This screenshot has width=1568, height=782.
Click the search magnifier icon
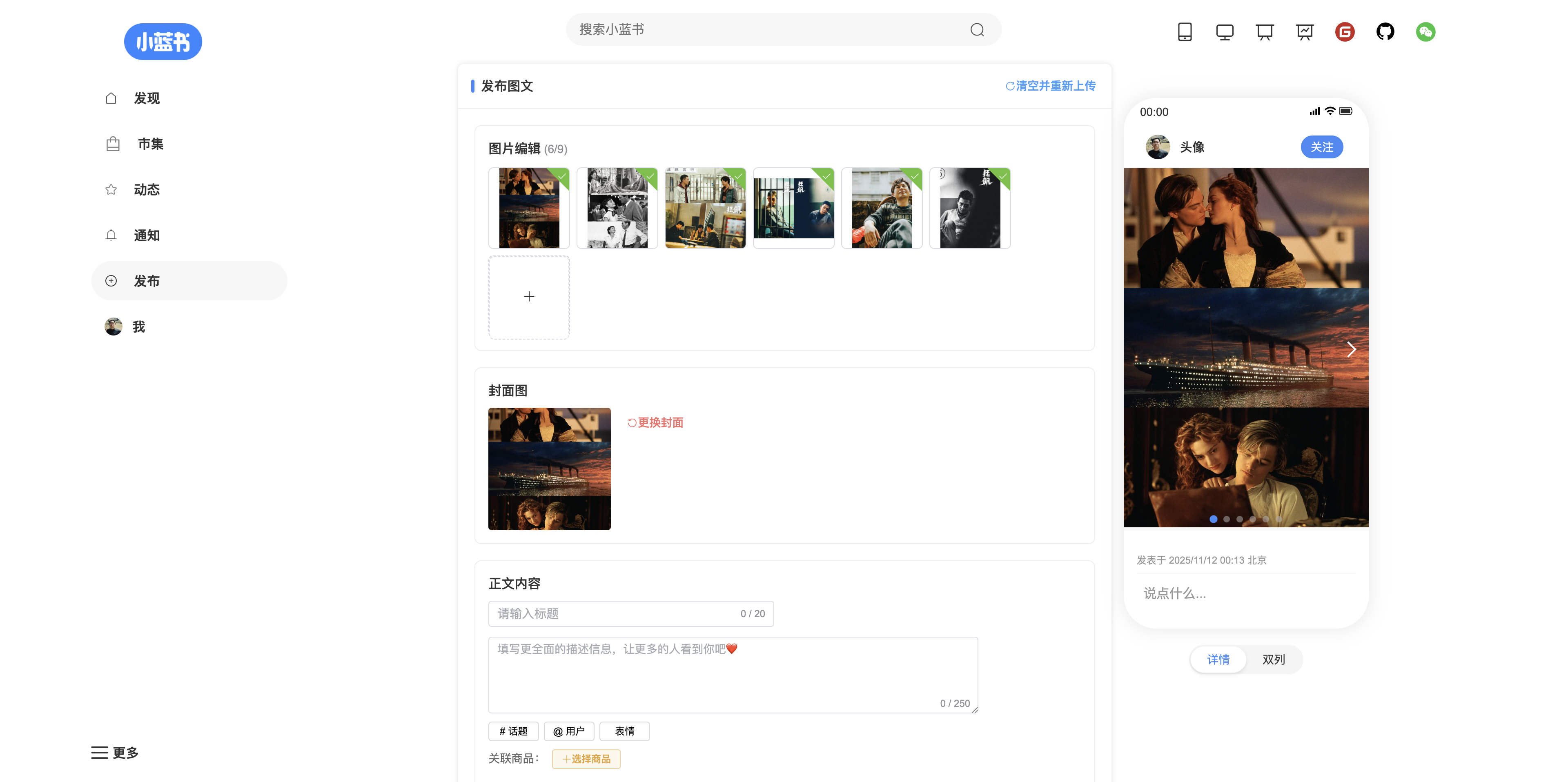[x=976, y=30]
